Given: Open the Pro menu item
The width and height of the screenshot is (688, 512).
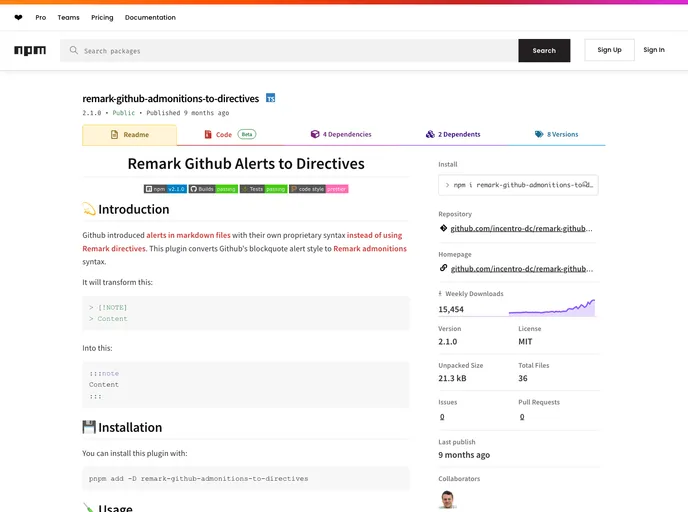Looking at the screenshot, I should (41, 18).
